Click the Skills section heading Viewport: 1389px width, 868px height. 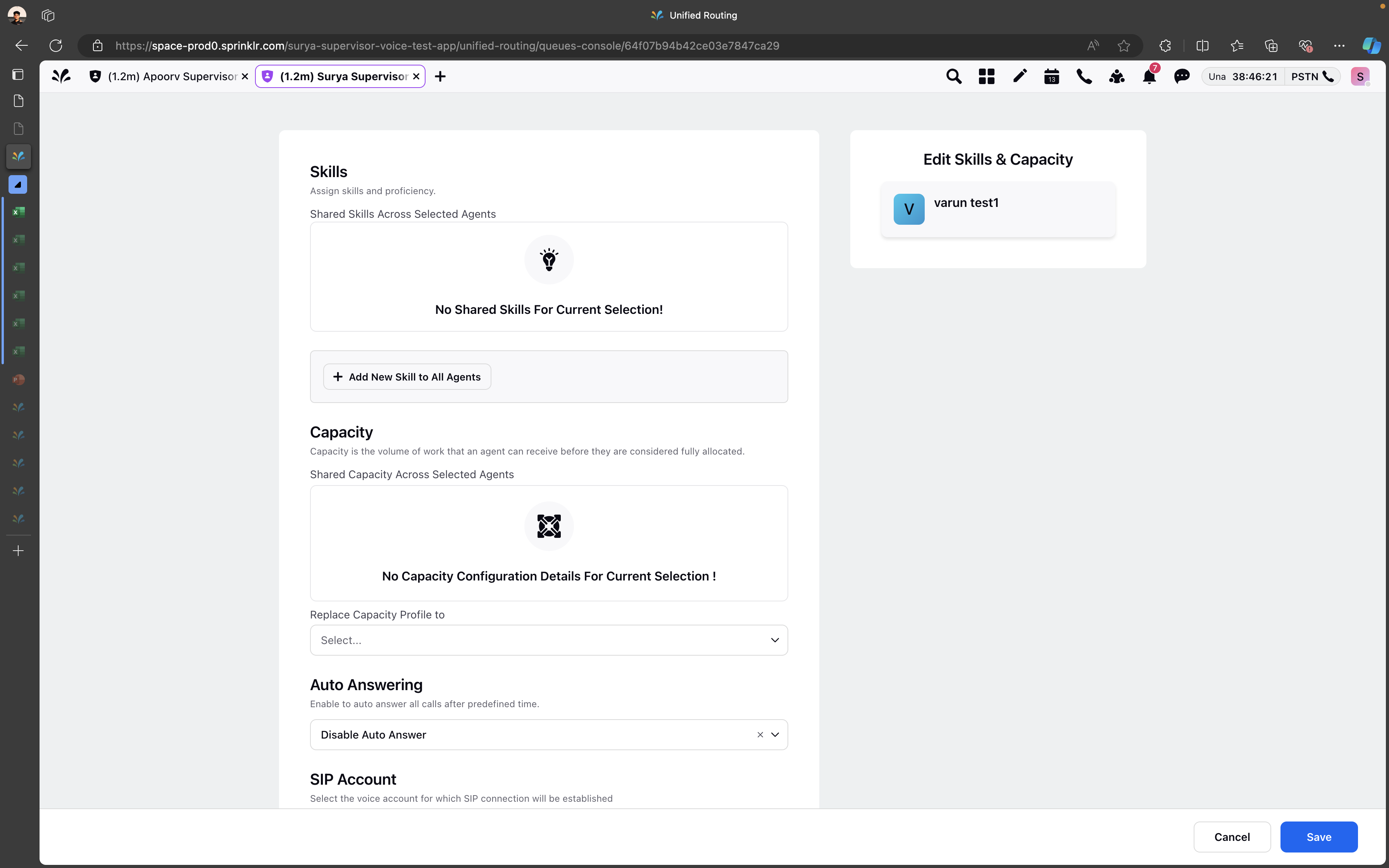tap(328, 172)
